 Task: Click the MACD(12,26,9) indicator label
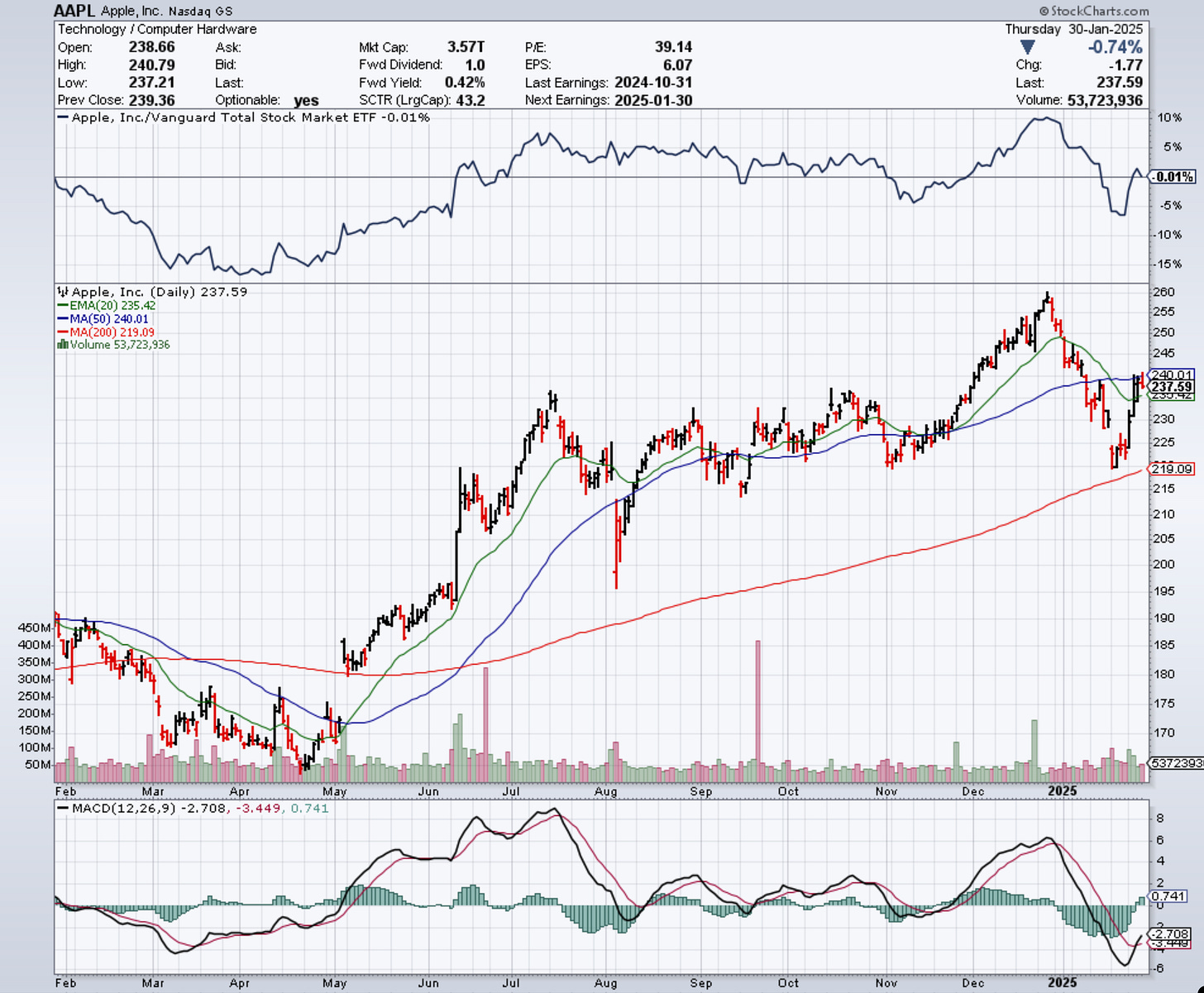click(x=124, y=808)
